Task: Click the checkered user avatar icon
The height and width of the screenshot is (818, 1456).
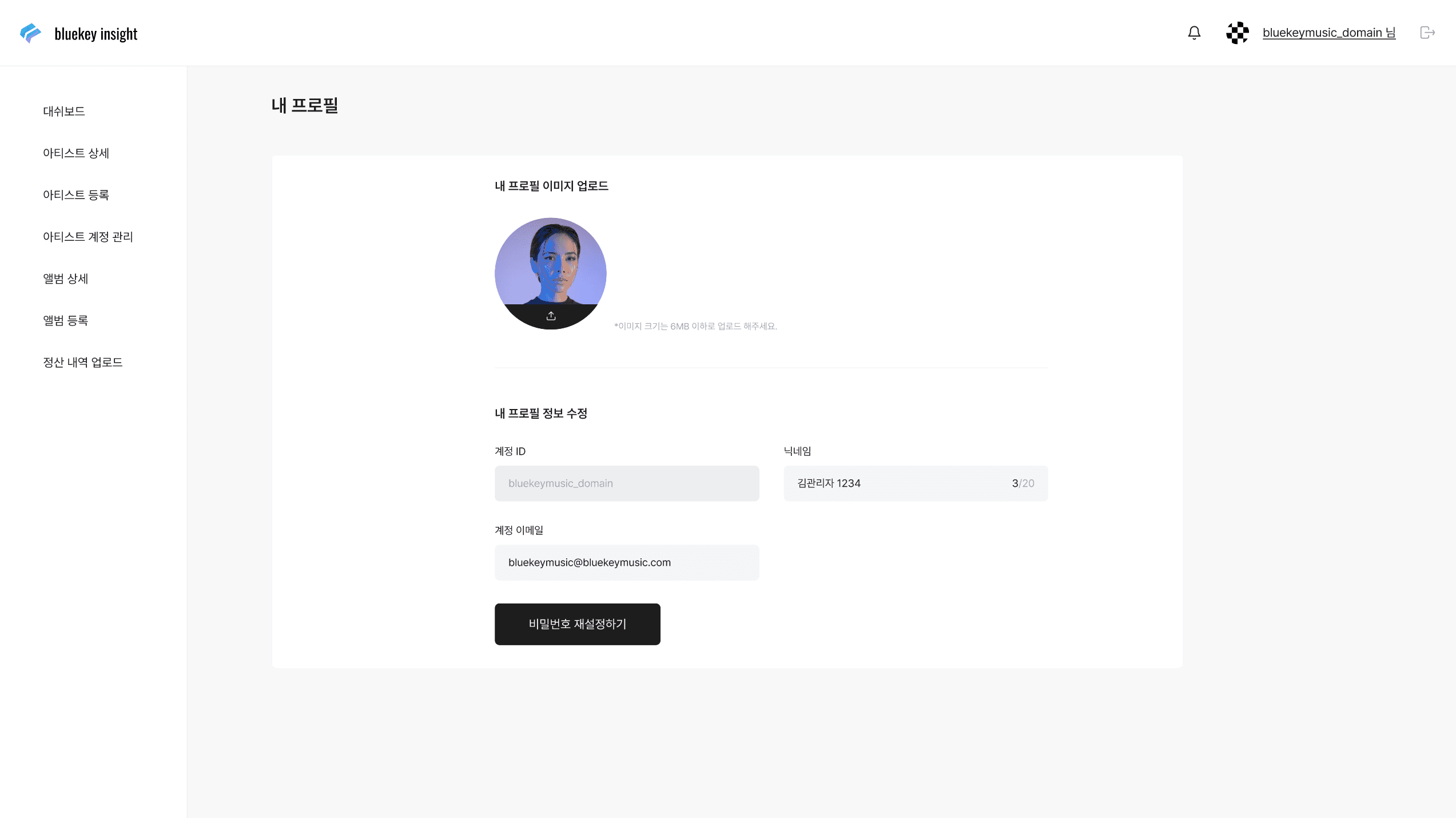Action: [x=1238, y=33]
